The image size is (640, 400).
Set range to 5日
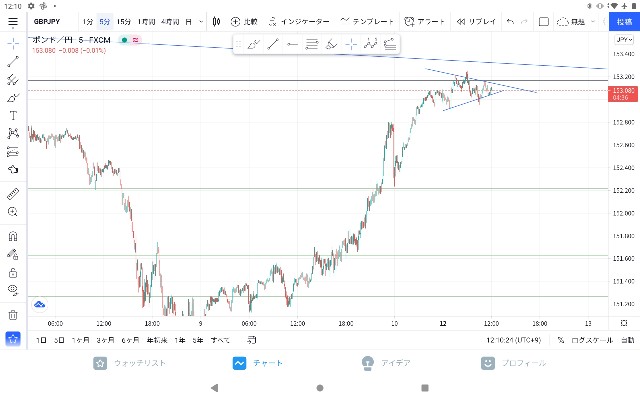click(x=59, y=340)
